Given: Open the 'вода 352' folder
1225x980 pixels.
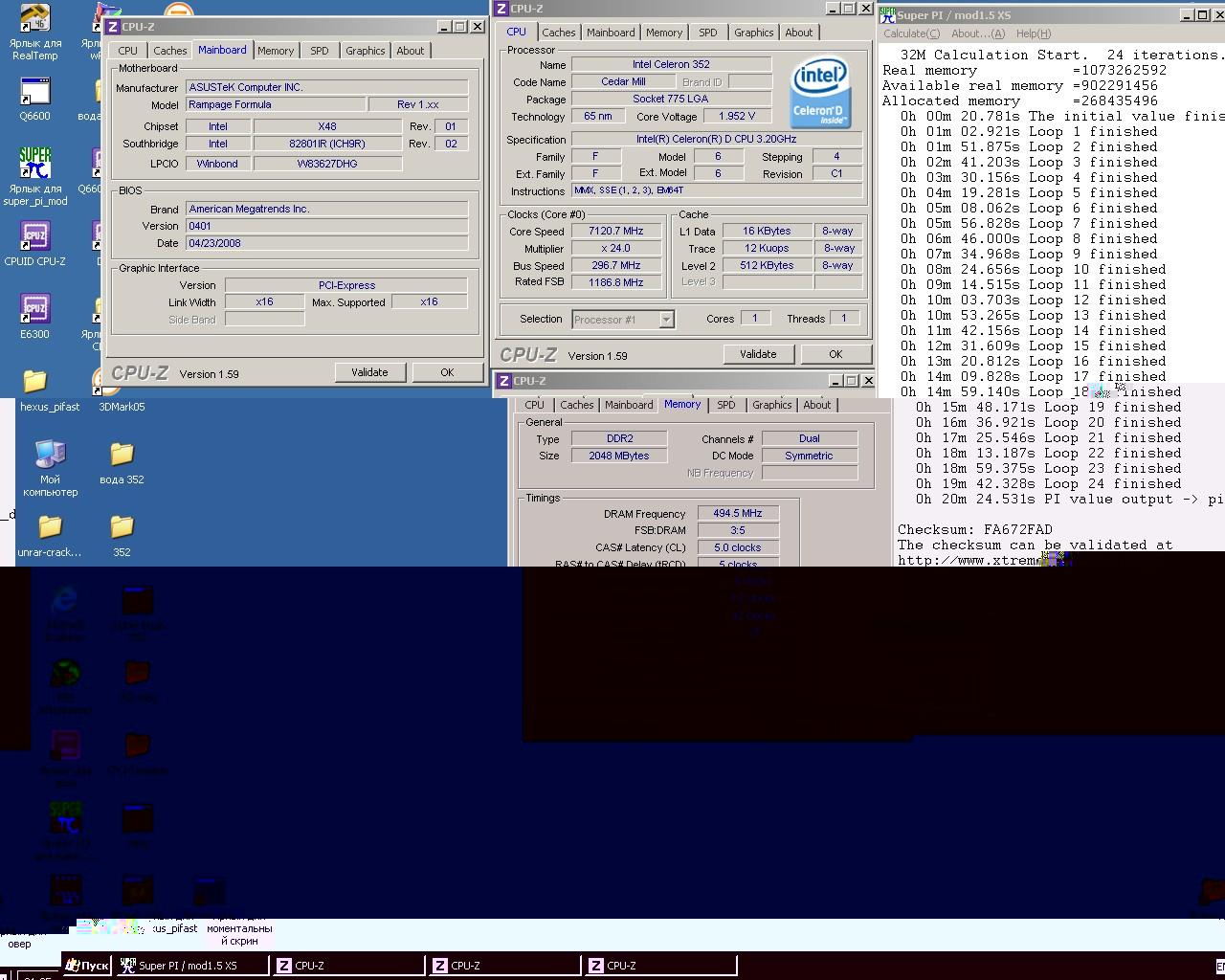Looking at the screenshot, I should (x=122, y=462).
